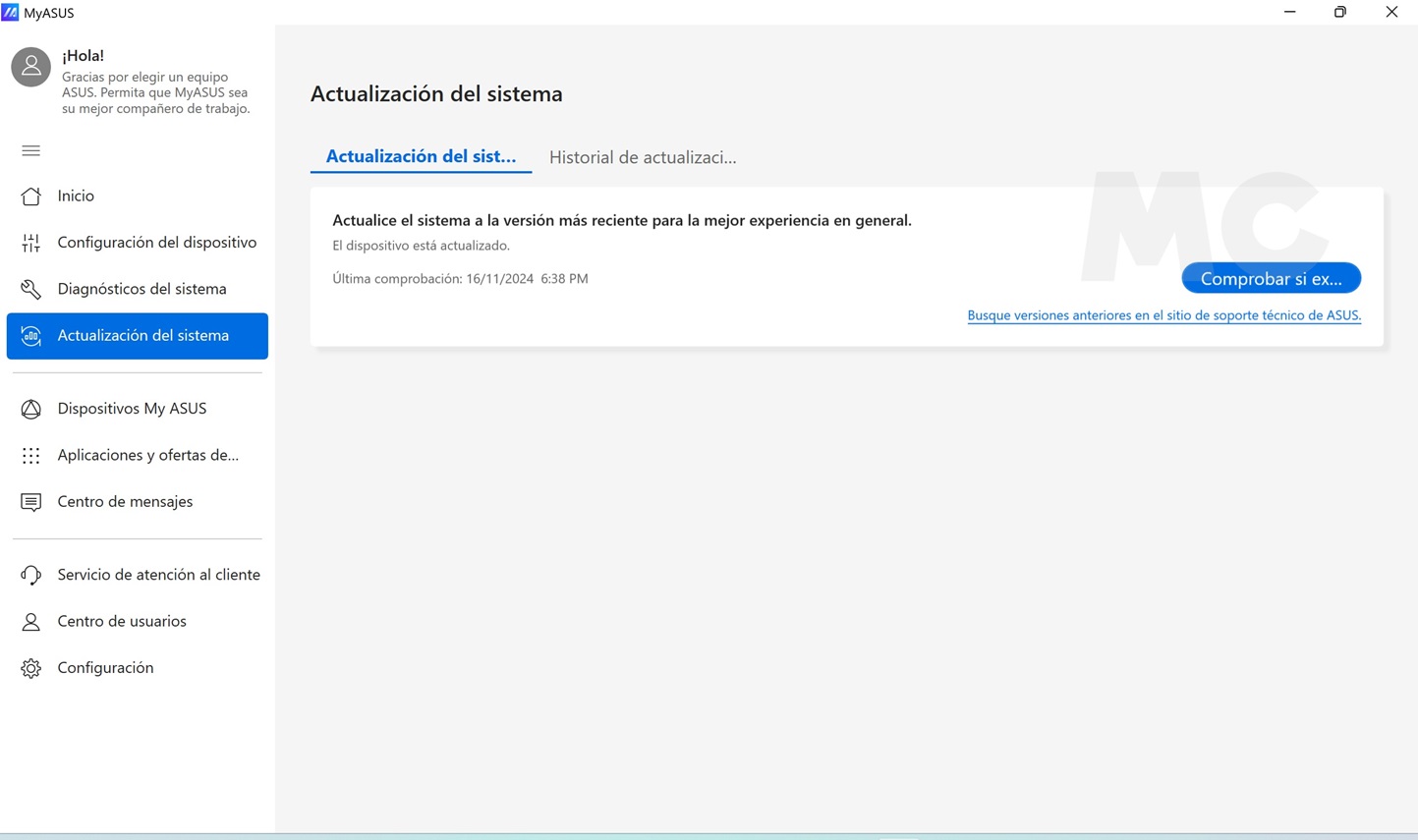1418x840 pixels.
Task: Click the system diagnostics wrench icon
Action: [30, 289]
